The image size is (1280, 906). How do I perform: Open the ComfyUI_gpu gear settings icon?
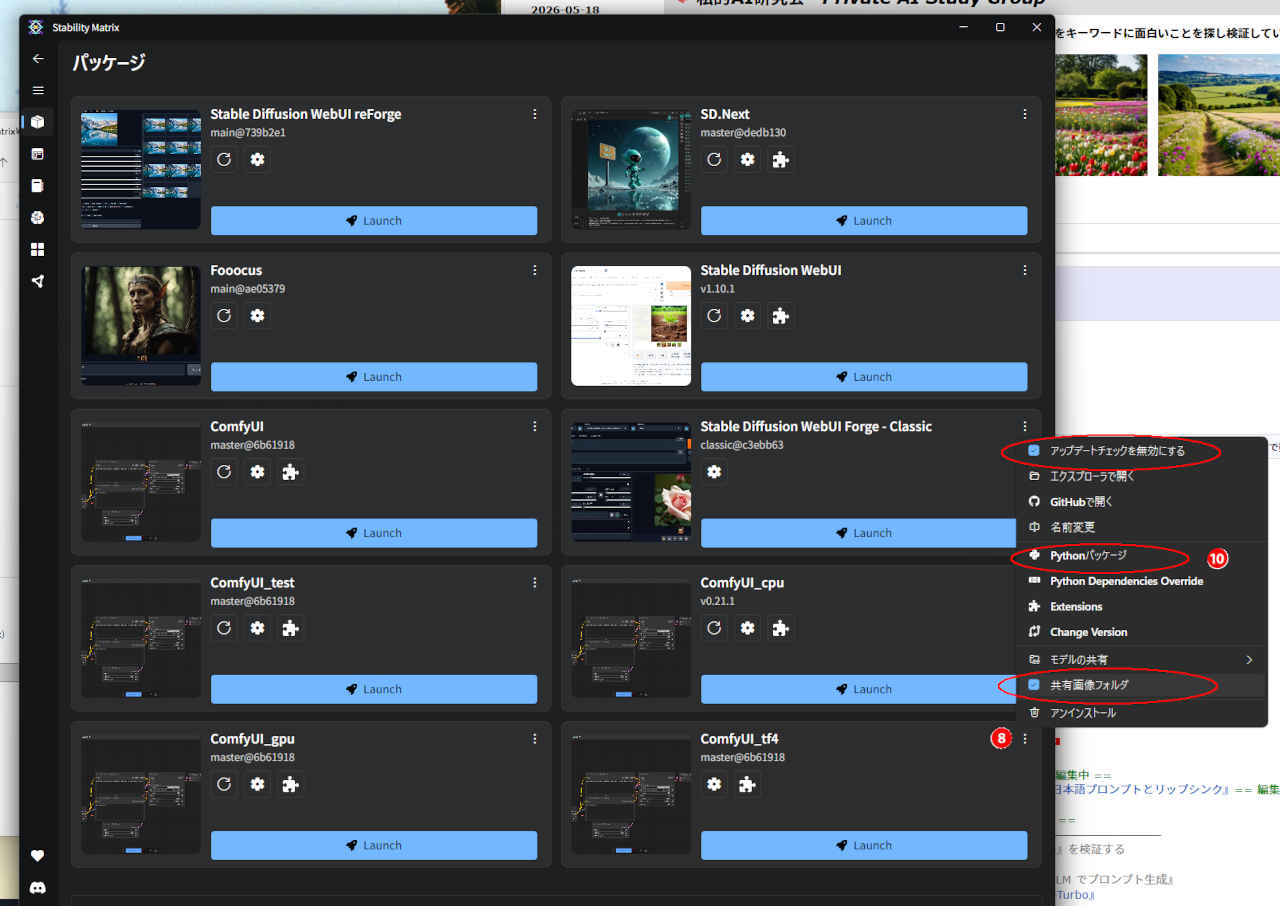(x=258, y=784)
